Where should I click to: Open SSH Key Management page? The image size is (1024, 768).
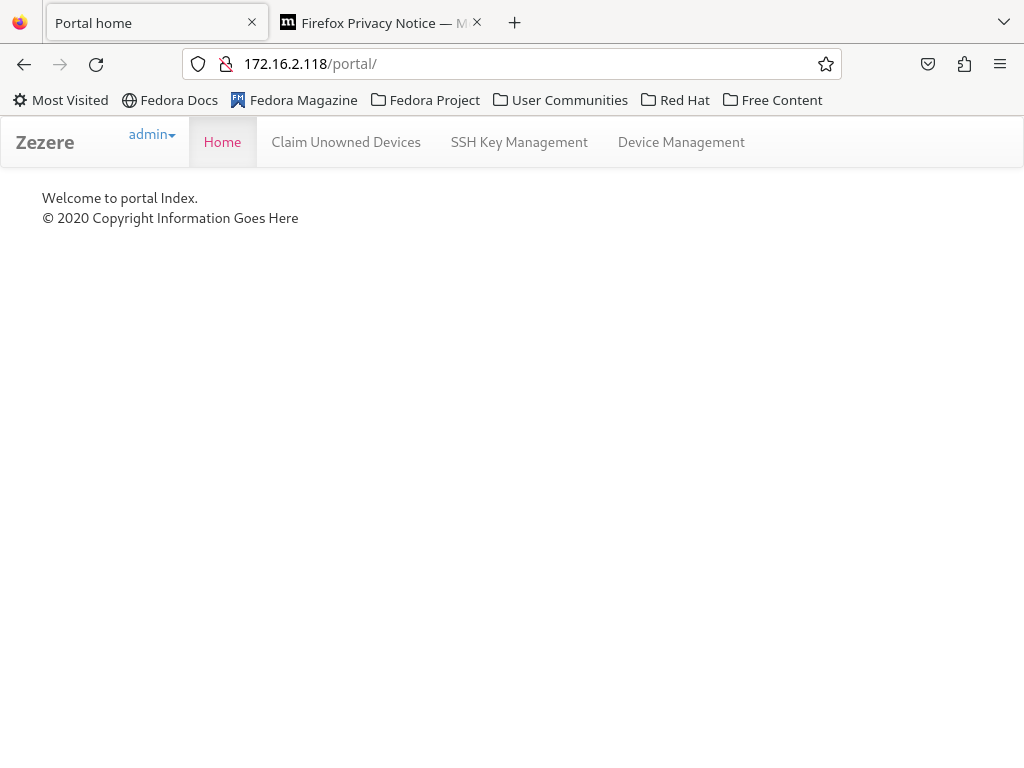[519, 142]
